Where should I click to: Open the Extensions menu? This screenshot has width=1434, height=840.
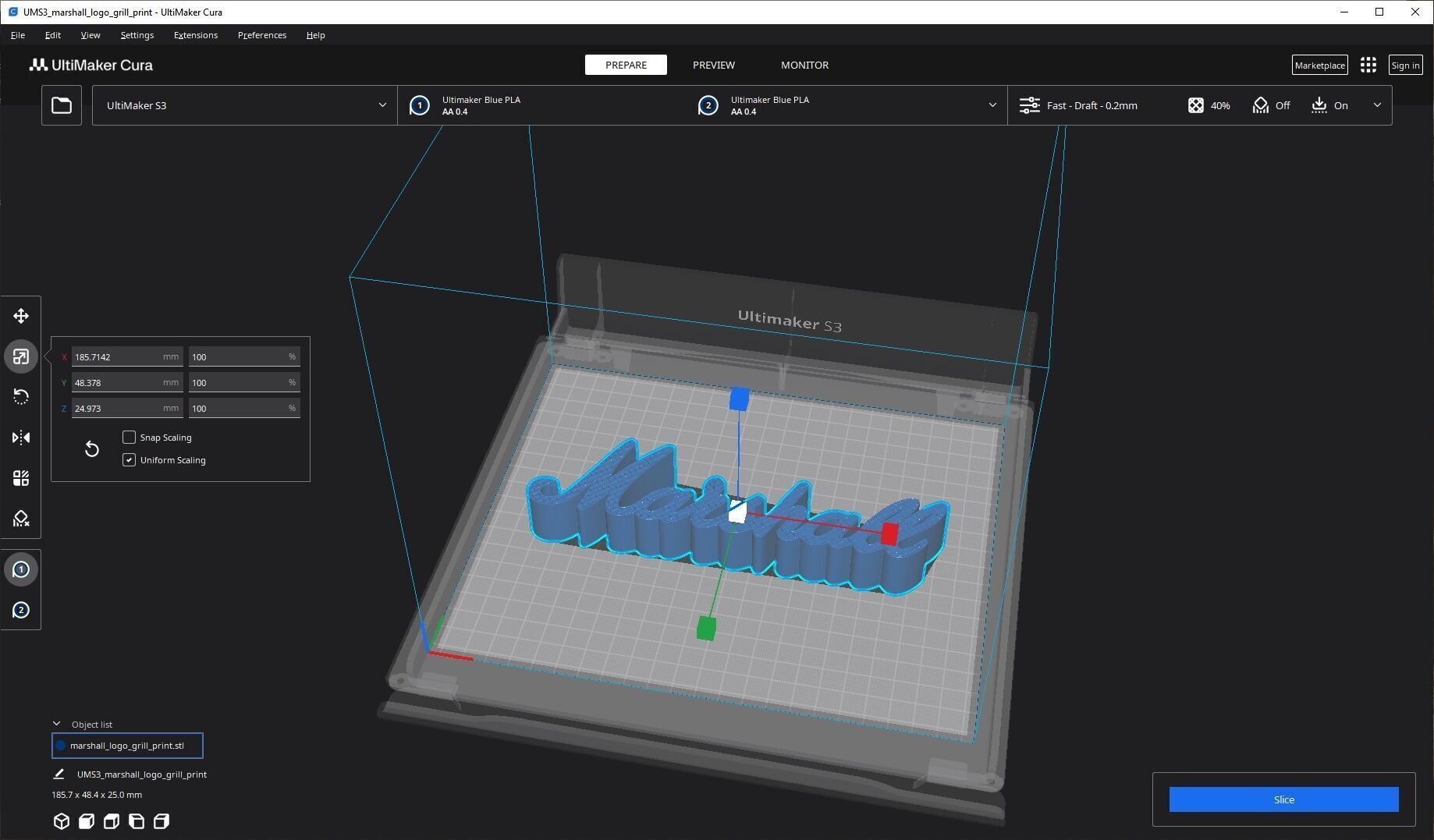click(x=196, y=35)
